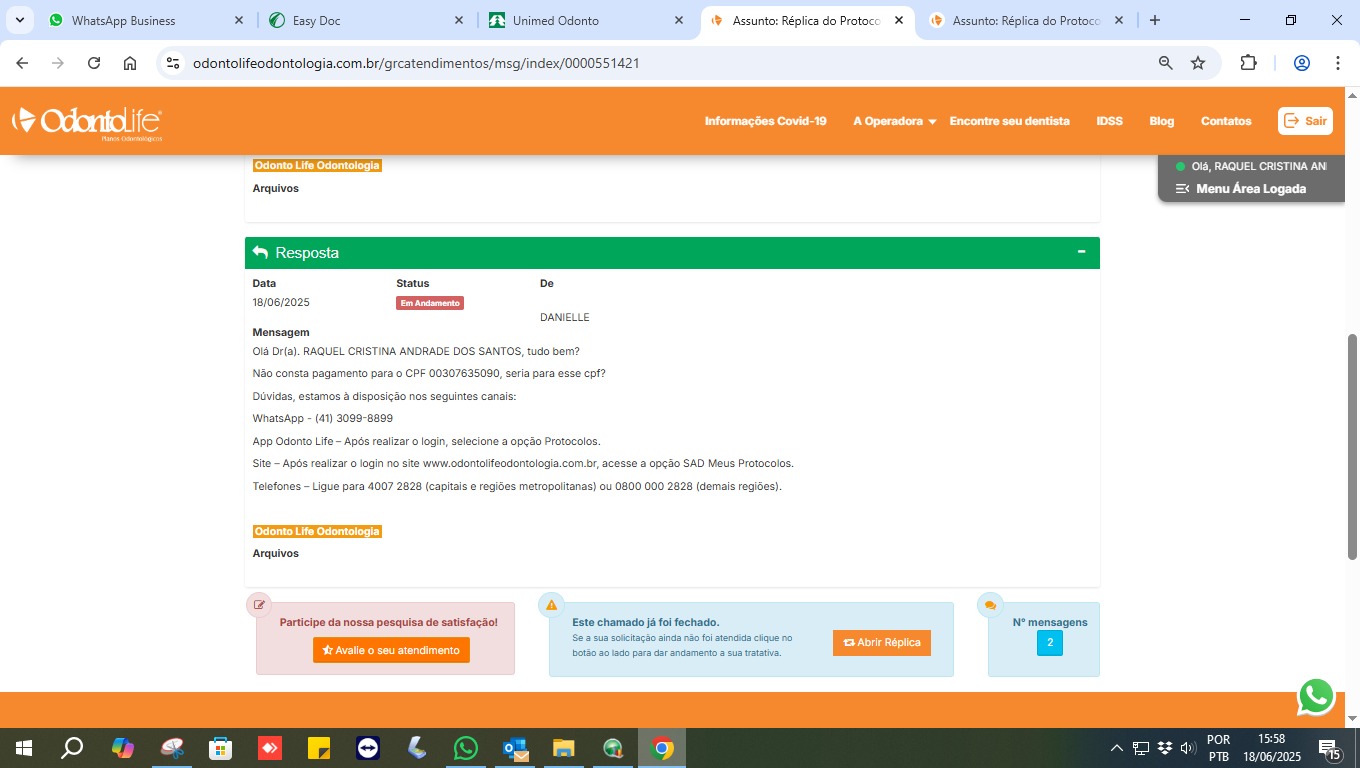Click the chat bubbles icon above Nº mensagens

tap(990, 605)
